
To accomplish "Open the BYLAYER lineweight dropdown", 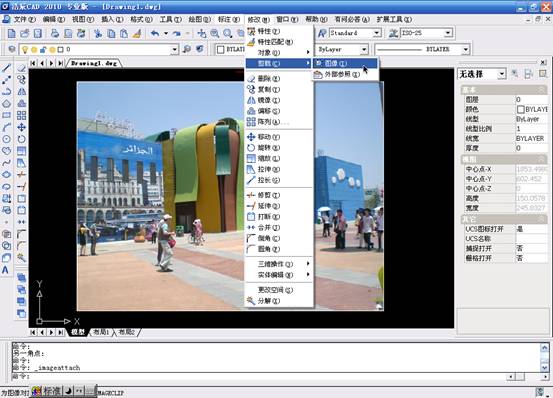I will pos(466,49).
